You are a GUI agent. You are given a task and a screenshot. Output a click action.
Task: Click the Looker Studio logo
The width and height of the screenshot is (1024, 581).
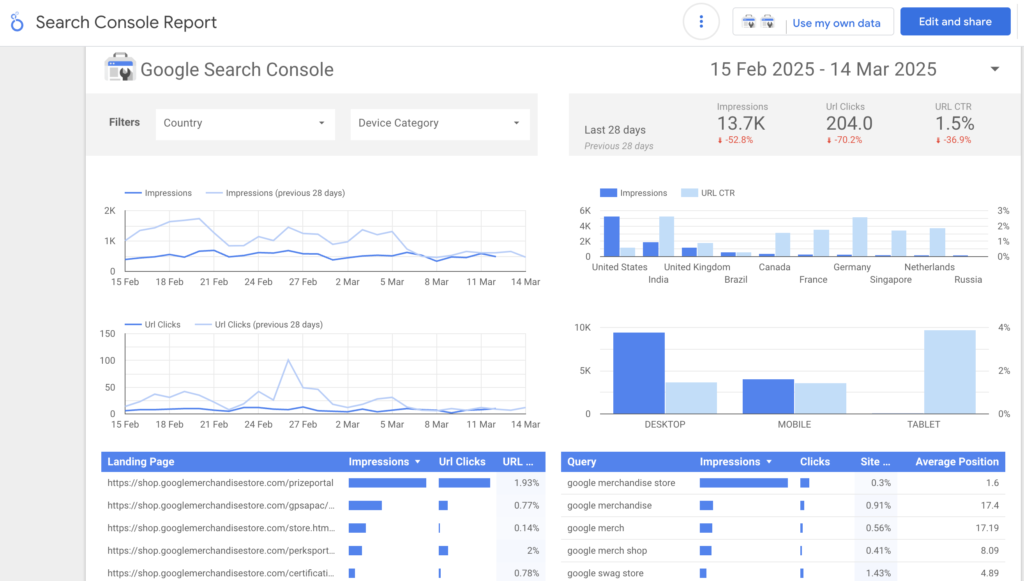(17, 22)
